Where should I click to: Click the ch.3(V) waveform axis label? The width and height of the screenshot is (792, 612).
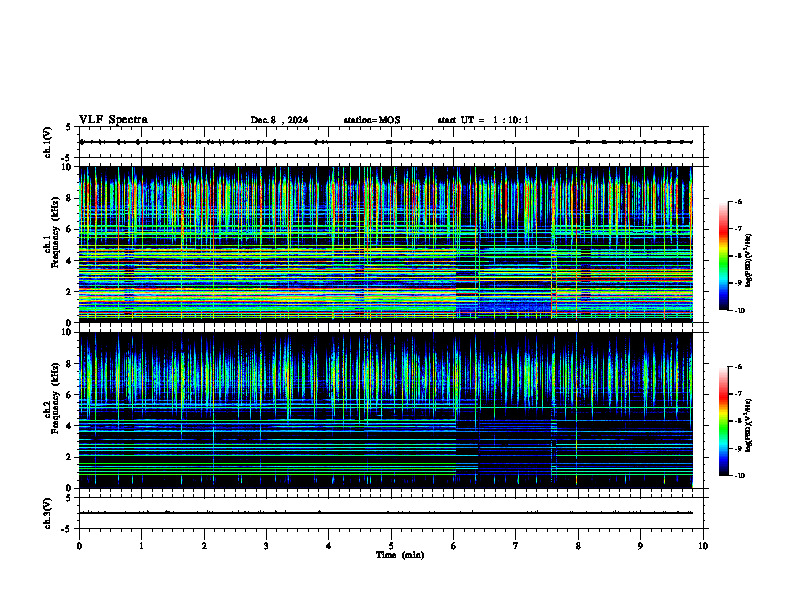[x=48, y=513]
